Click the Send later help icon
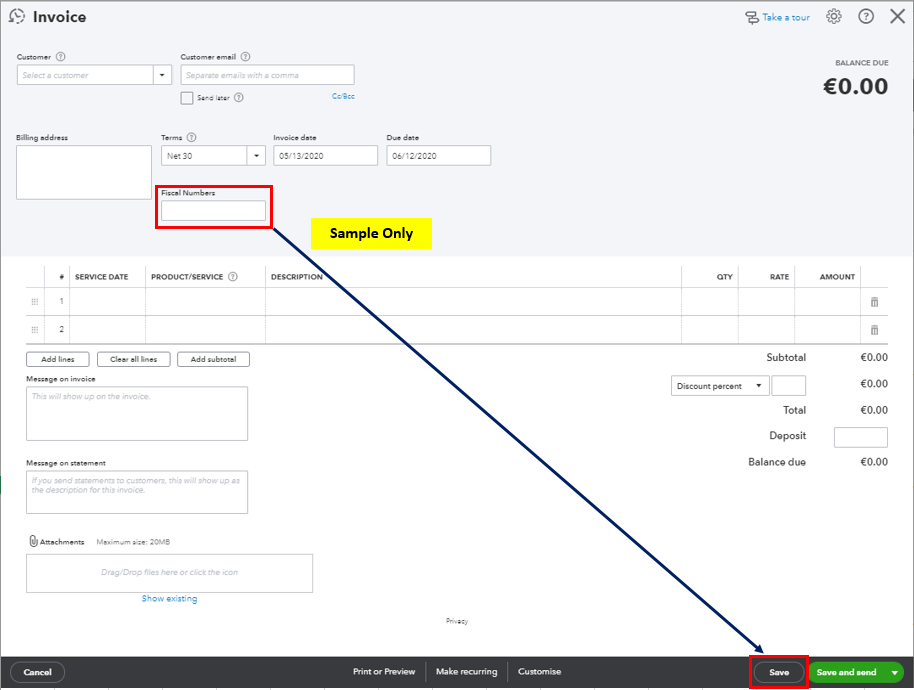The width and height of the screenshot is (914, 690). pyautogui.click(x=238, y=97)
